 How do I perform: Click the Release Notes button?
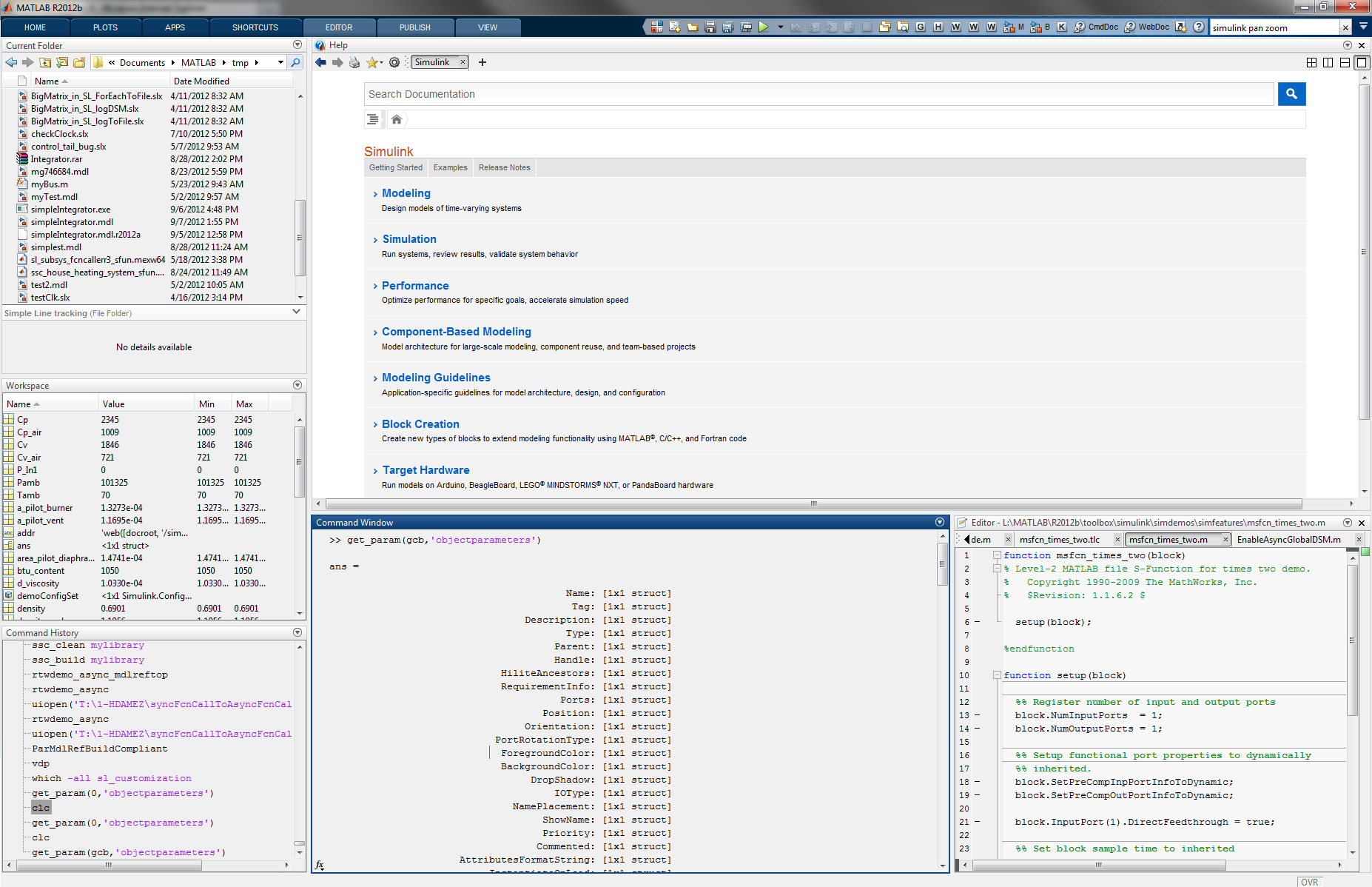[504, 168]
